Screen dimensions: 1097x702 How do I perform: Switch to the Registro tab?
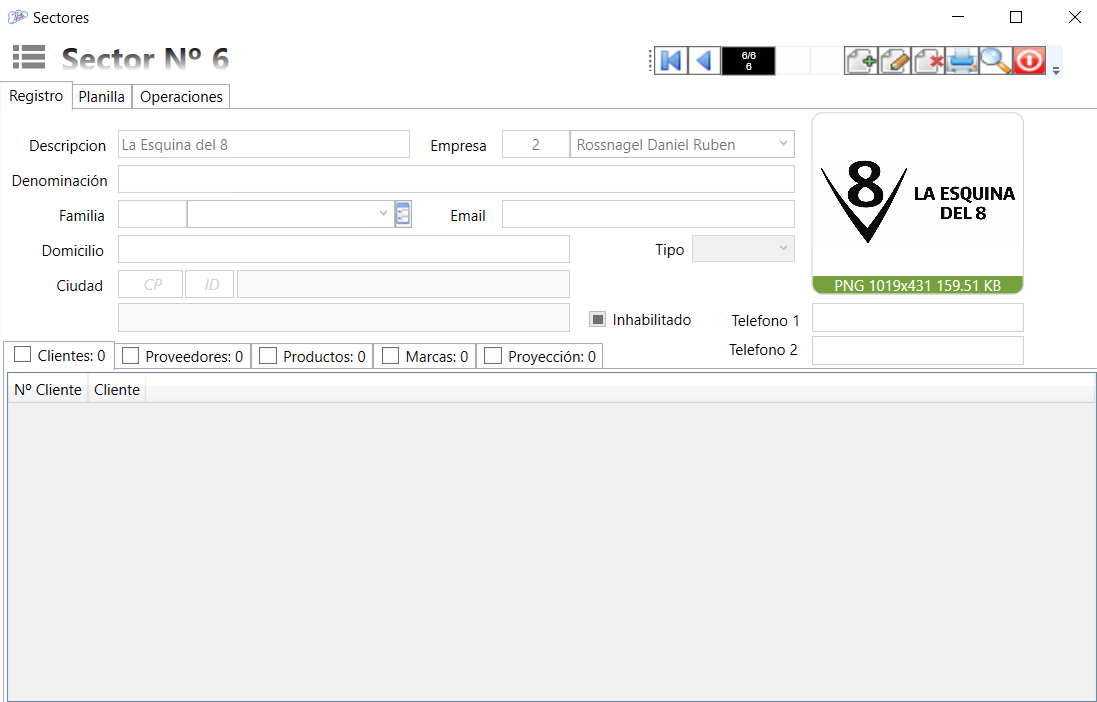(36, 96)
